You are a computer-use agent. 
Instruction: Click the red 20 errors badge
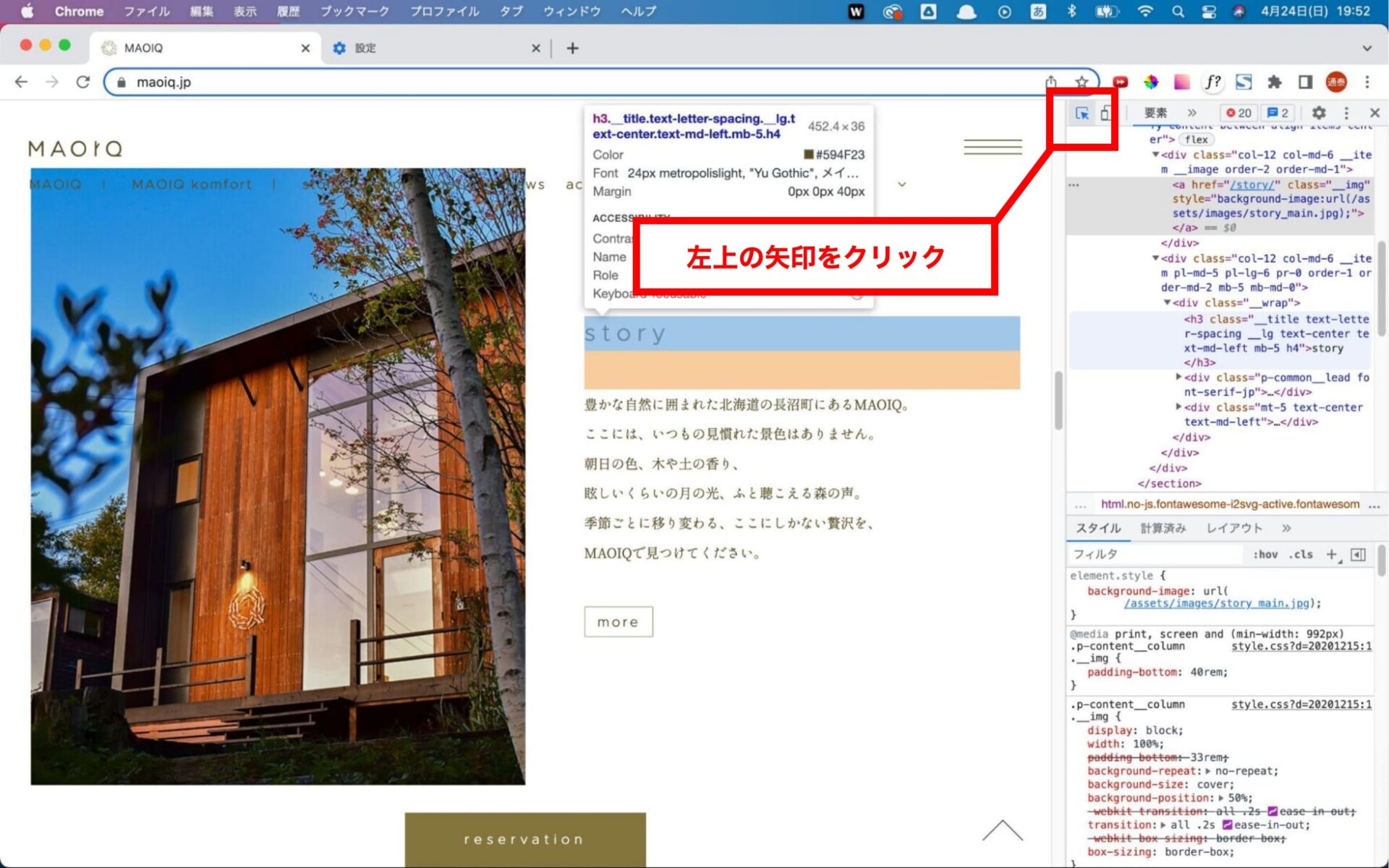tap(1239, 113)
